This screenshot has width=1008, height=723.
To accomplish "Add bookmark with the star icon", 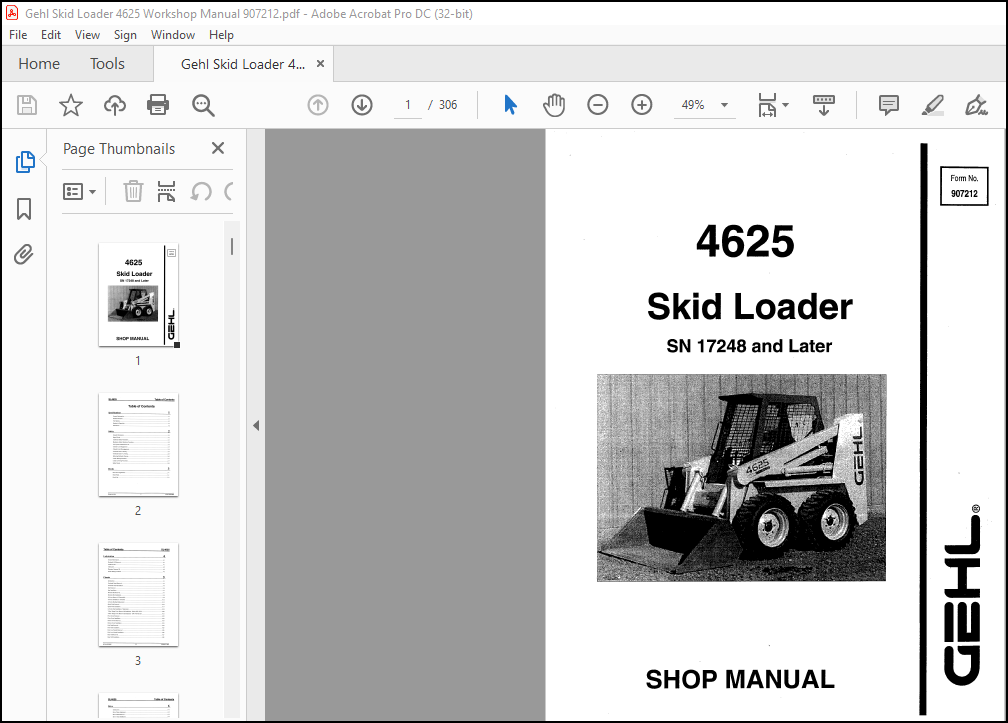I will pos(71,105).
